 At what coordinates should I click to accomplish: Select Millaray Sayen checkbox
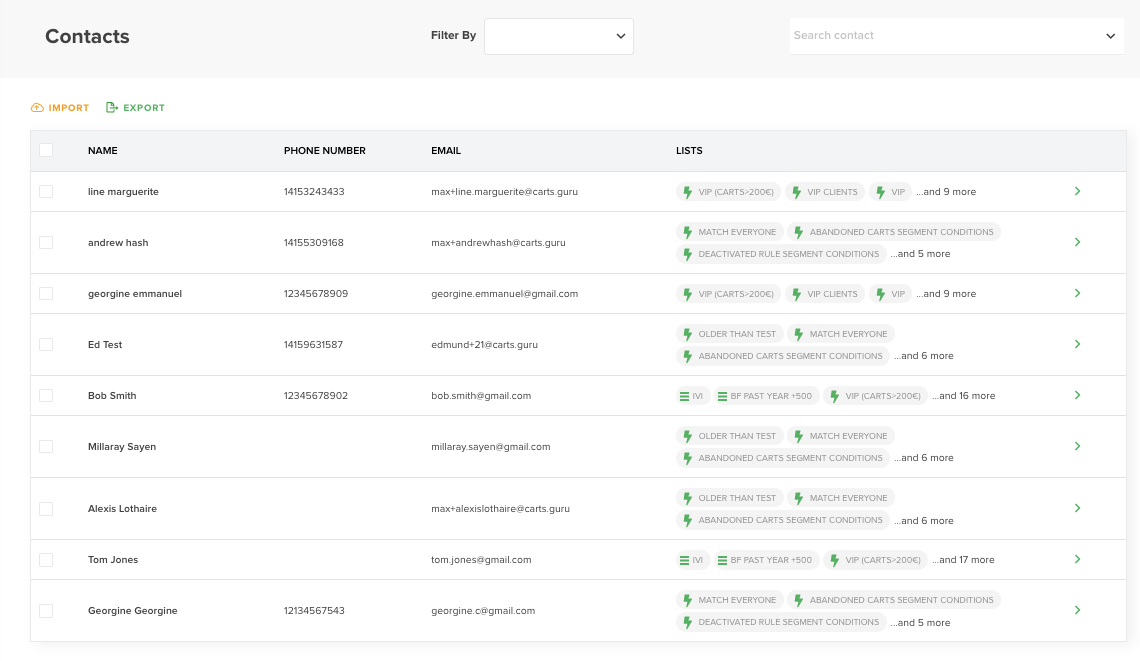(x=46, y=446)
